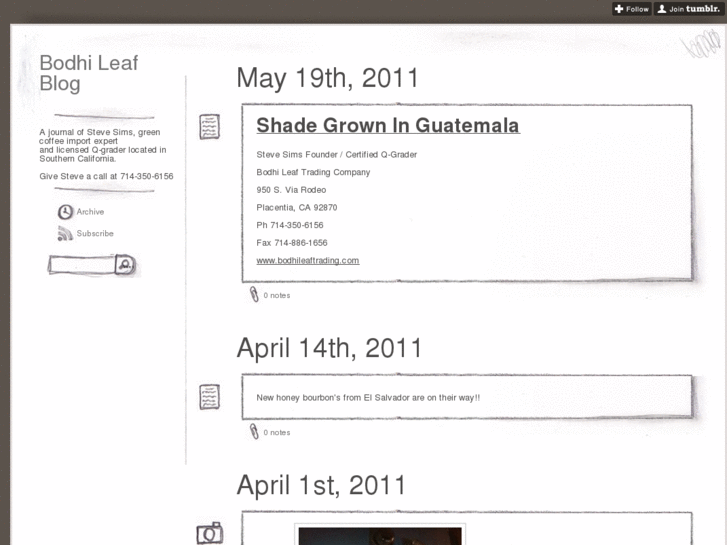Click the Archive clock icon
The image size is (727, 545).
coord(65,212)
